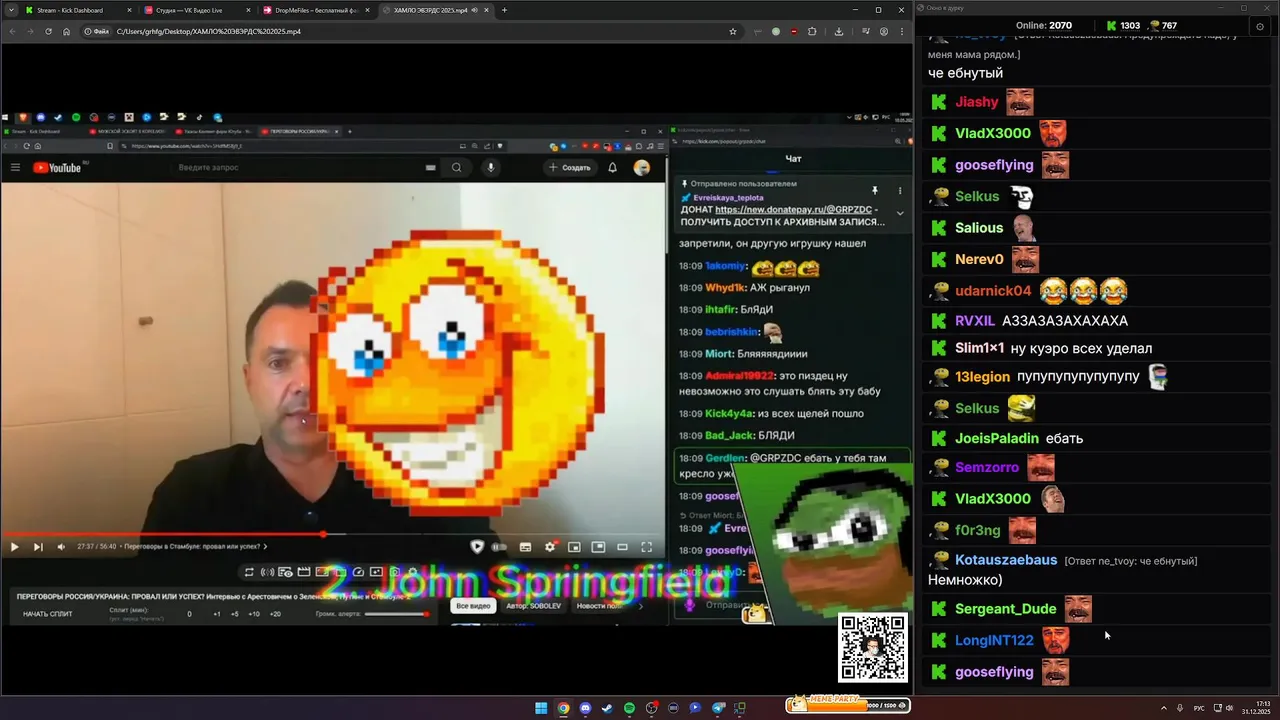The height and width of the screenshot is (720, 1280).
Task: Mute the YouTube player volume
Action: (61, 547)
